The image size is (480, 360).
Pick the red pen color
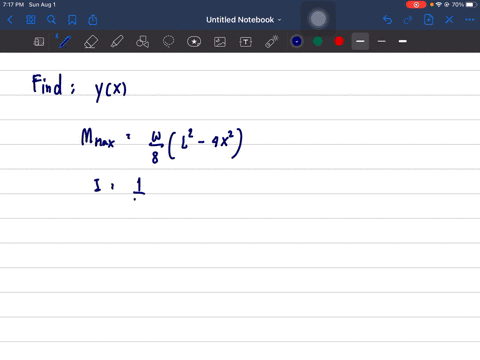coord(339,41)
